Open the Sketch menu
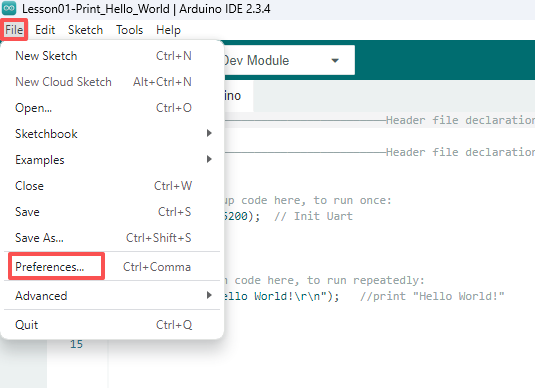The image size is (535, 388). [85, 30]
